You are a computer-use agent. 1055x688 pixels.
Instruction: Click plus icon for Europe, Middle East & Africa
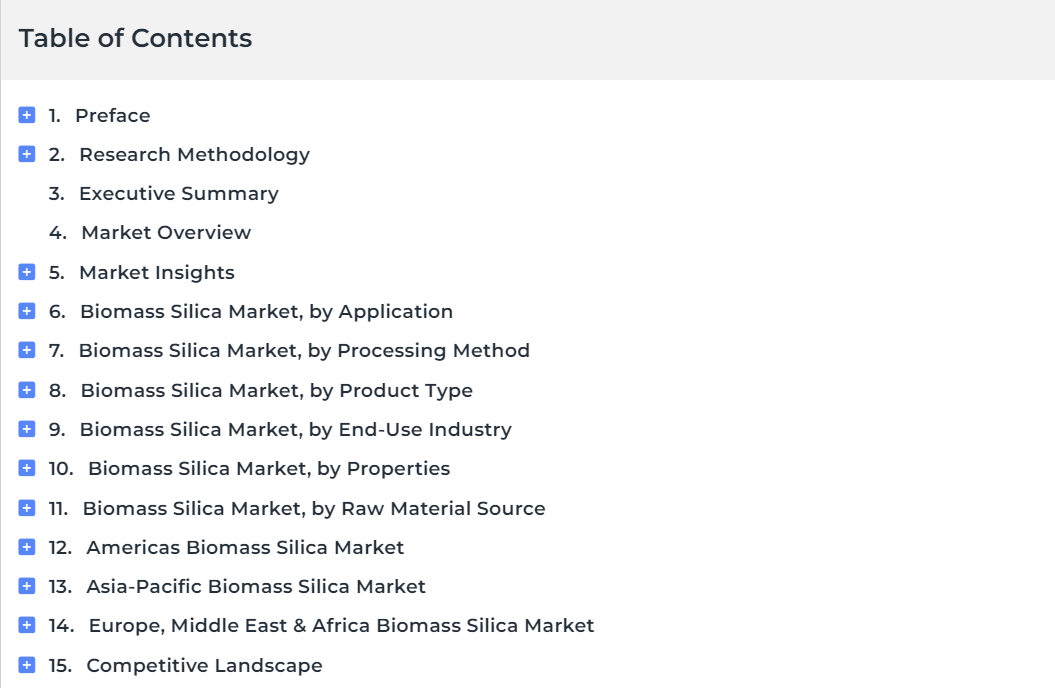click(x=27, y=625)
